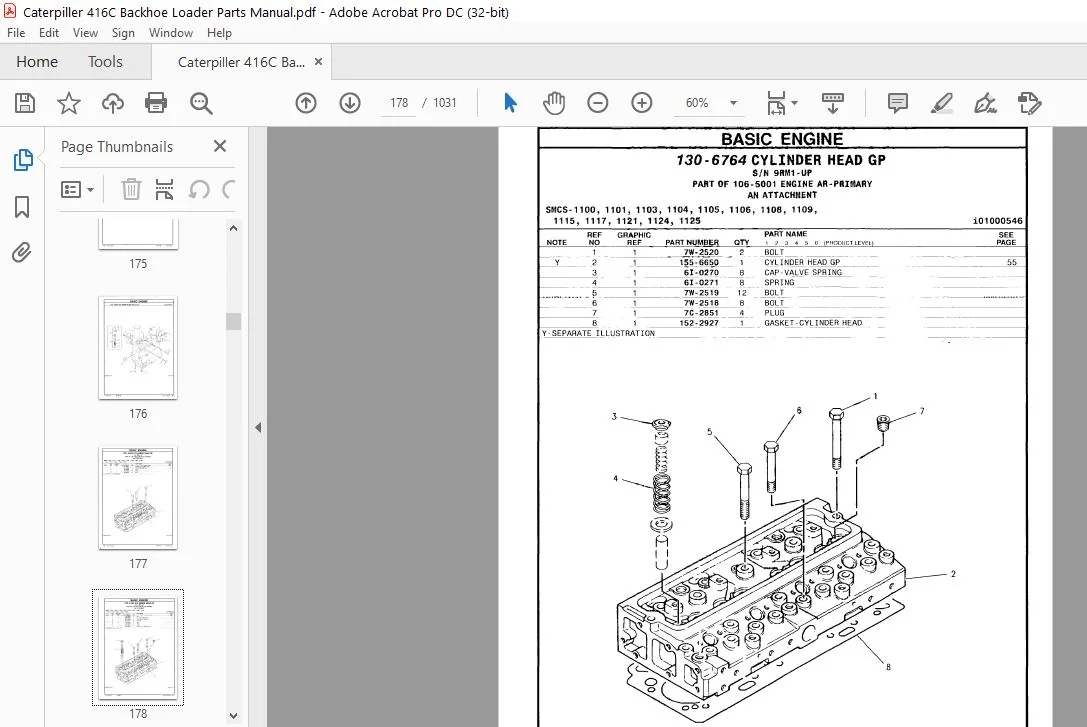Click the BASIC ENGINE heading

point(782,139)
